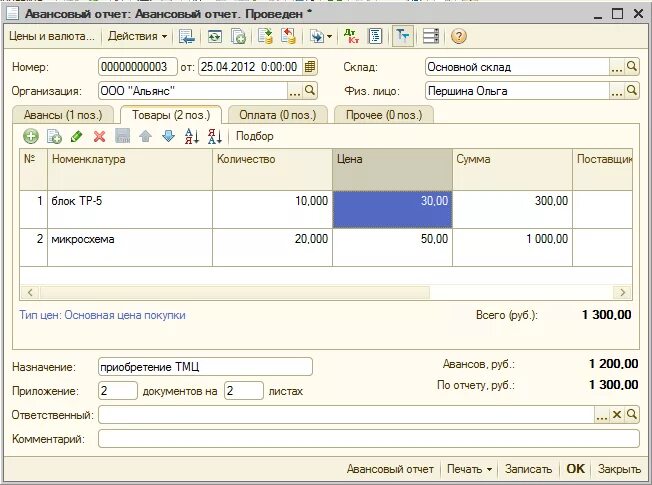Image resolution: width=652 pixels, height=485 pixels.
Task: Open Организация item with the magnifier icon
Action: [x=310, y=91]
